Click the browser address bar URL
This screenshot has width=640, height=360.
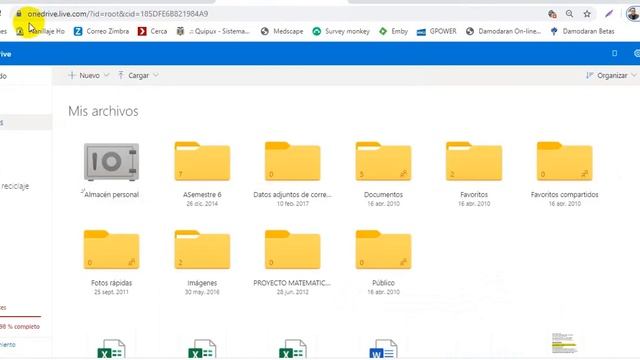click(x=118, y=14)
